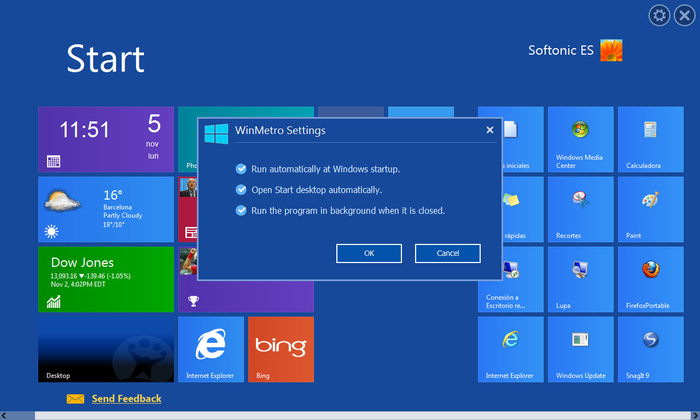Open the orange Bing tile
This screenshot has height=420, width=700.
(281, 349)
